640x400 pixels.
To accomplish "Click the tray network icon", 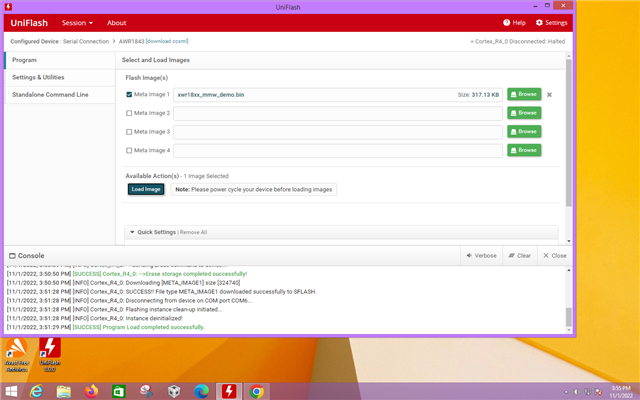I will point(587,392).
